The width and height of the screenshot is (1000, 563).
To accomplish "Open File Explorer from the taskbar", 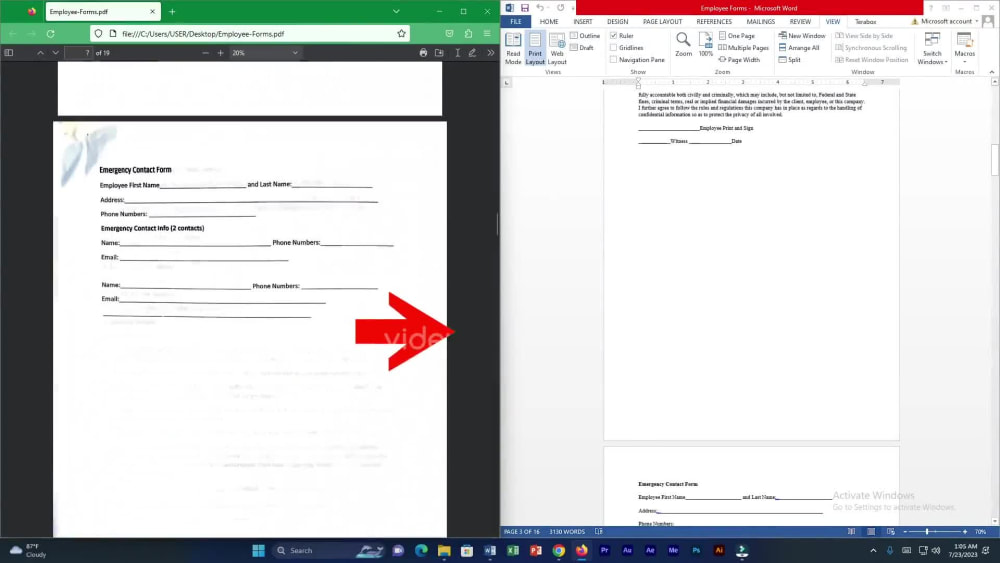I will 444,551.
